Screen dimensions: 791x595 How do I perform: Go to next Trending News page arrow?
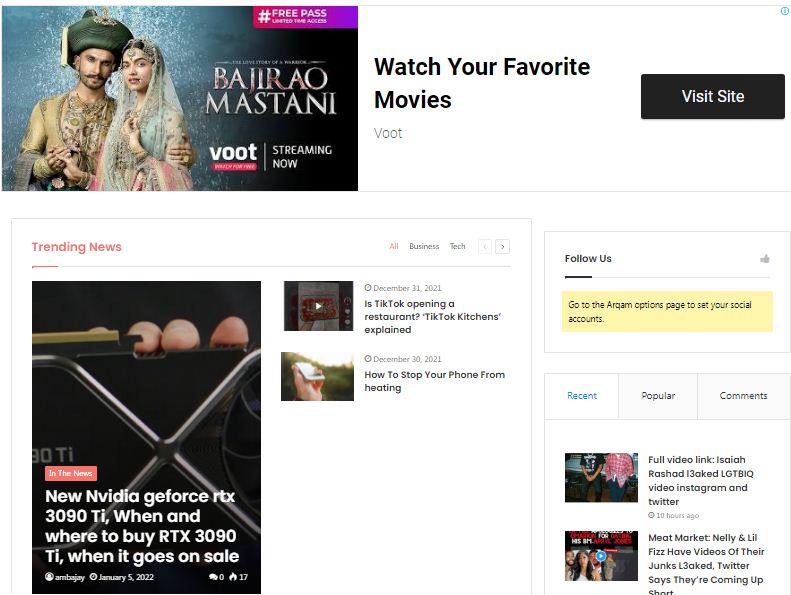pyautogui.click(x=502, y=246)
